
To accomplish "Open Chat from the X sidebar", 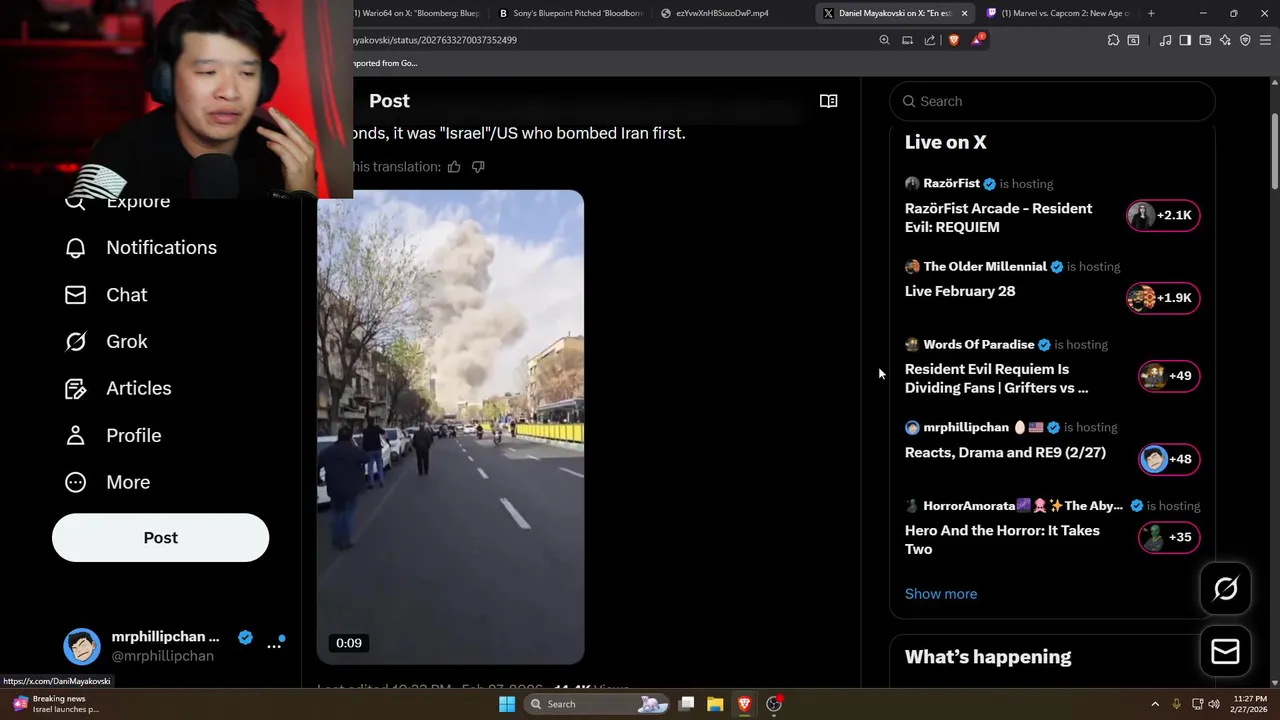I will pyautogui.click(x=105, y=295).
